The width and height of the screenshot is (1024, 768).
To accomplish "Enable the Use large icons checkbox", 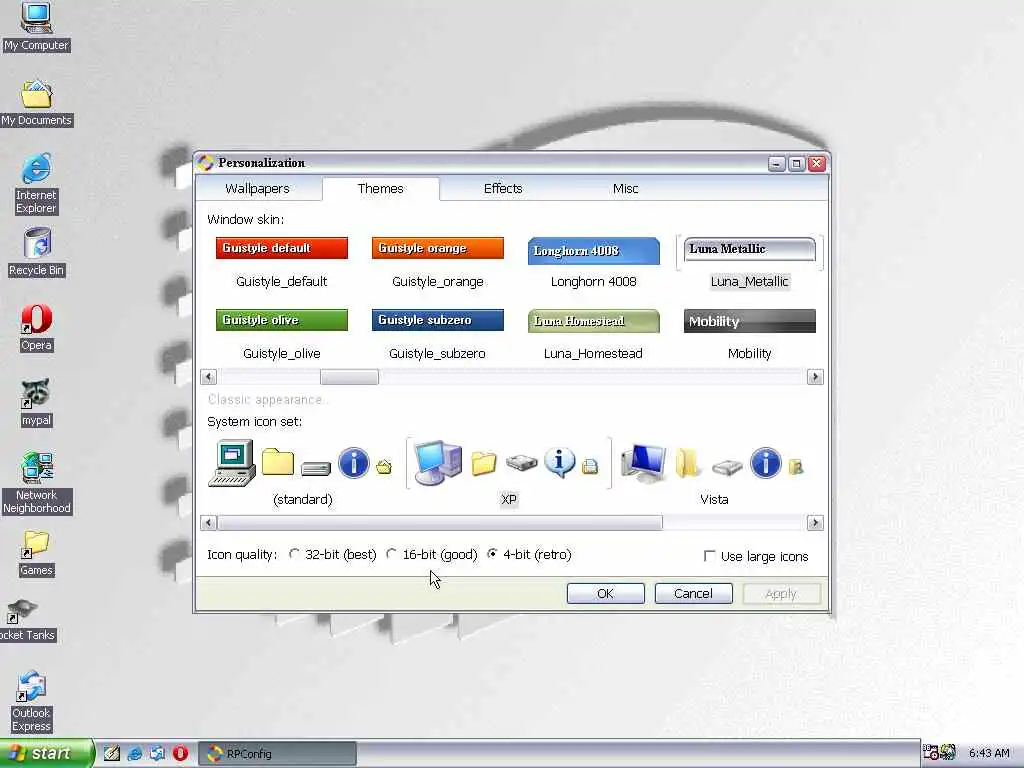I will [x=709, y=556].
